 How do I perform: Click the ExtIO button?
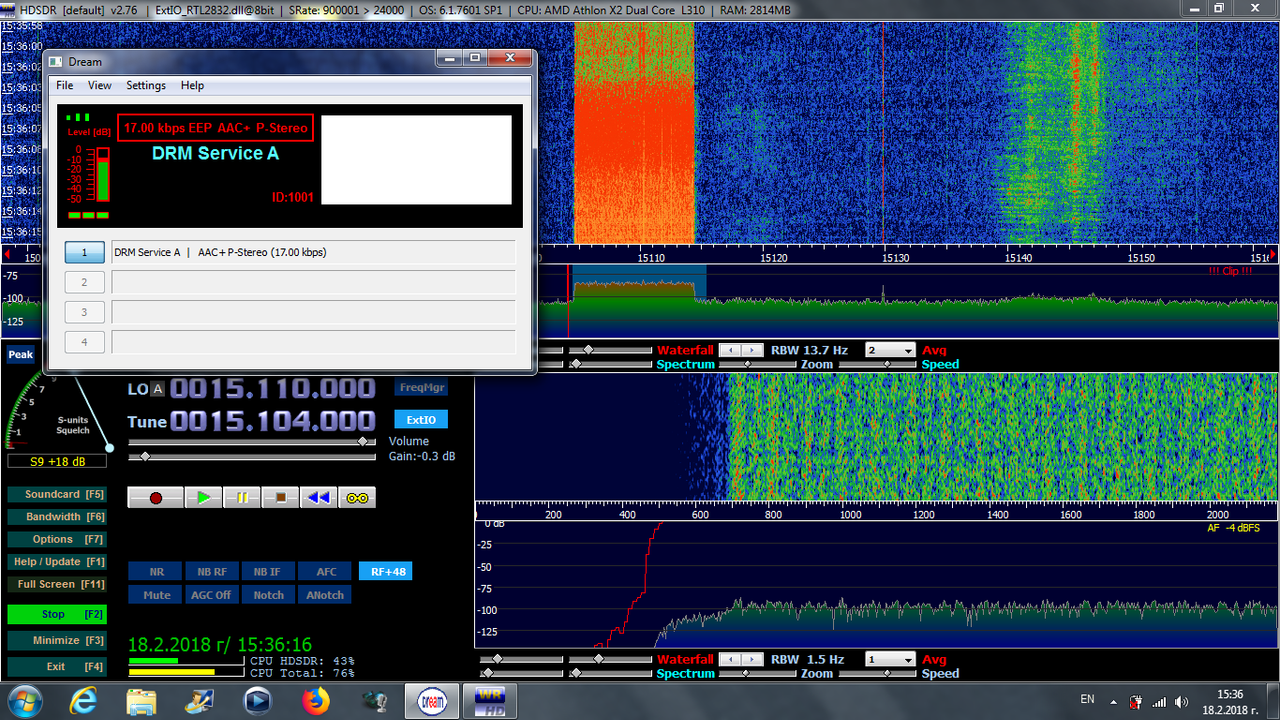tap(421, 420)
